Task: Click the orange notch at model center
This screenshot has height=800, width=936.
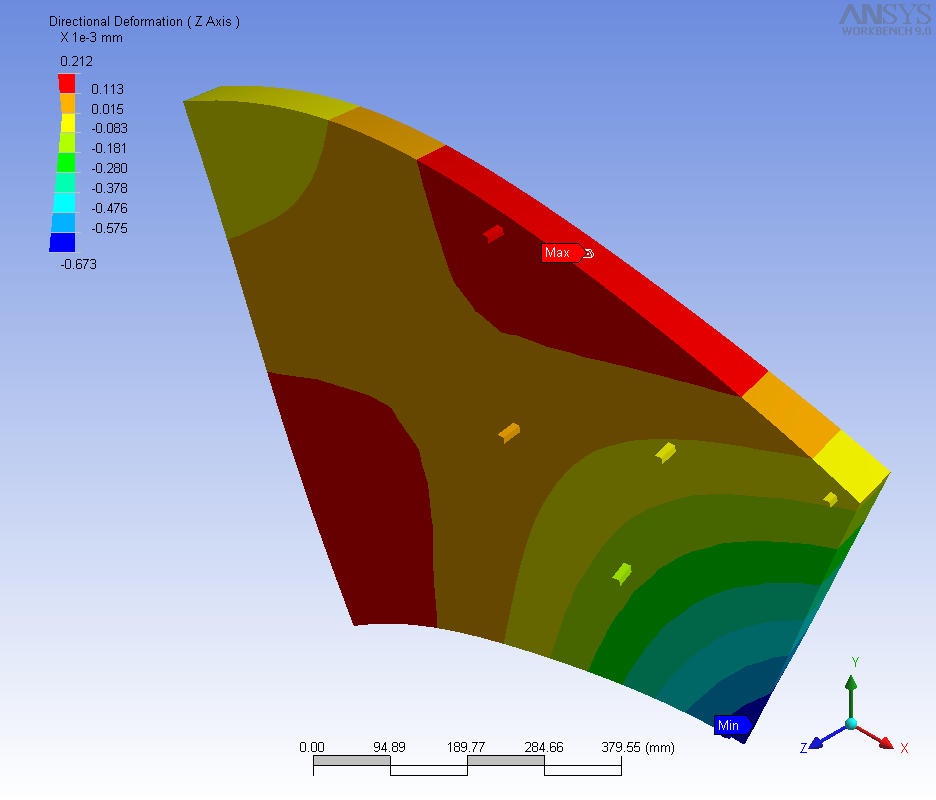Action: (509, 433)
